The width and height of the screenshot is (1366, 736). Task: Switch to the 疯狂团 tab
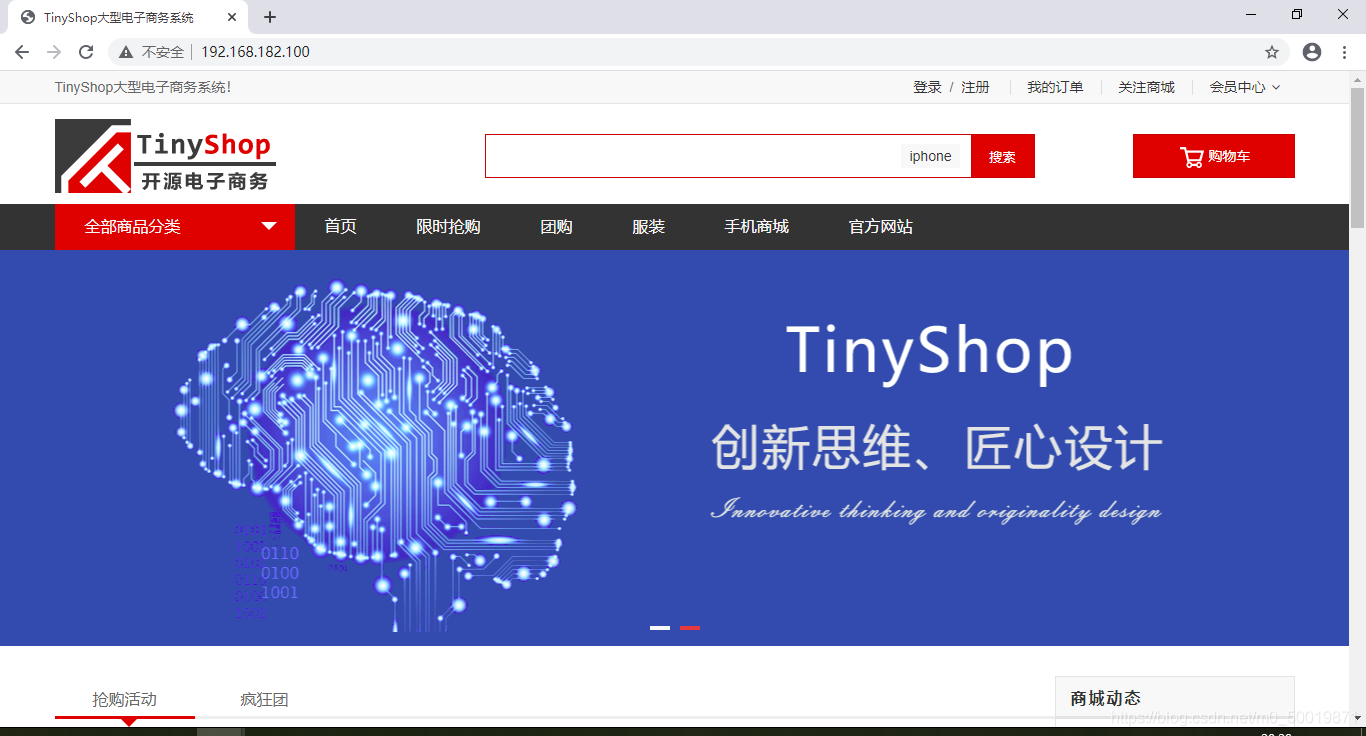(x=264, y=700)
